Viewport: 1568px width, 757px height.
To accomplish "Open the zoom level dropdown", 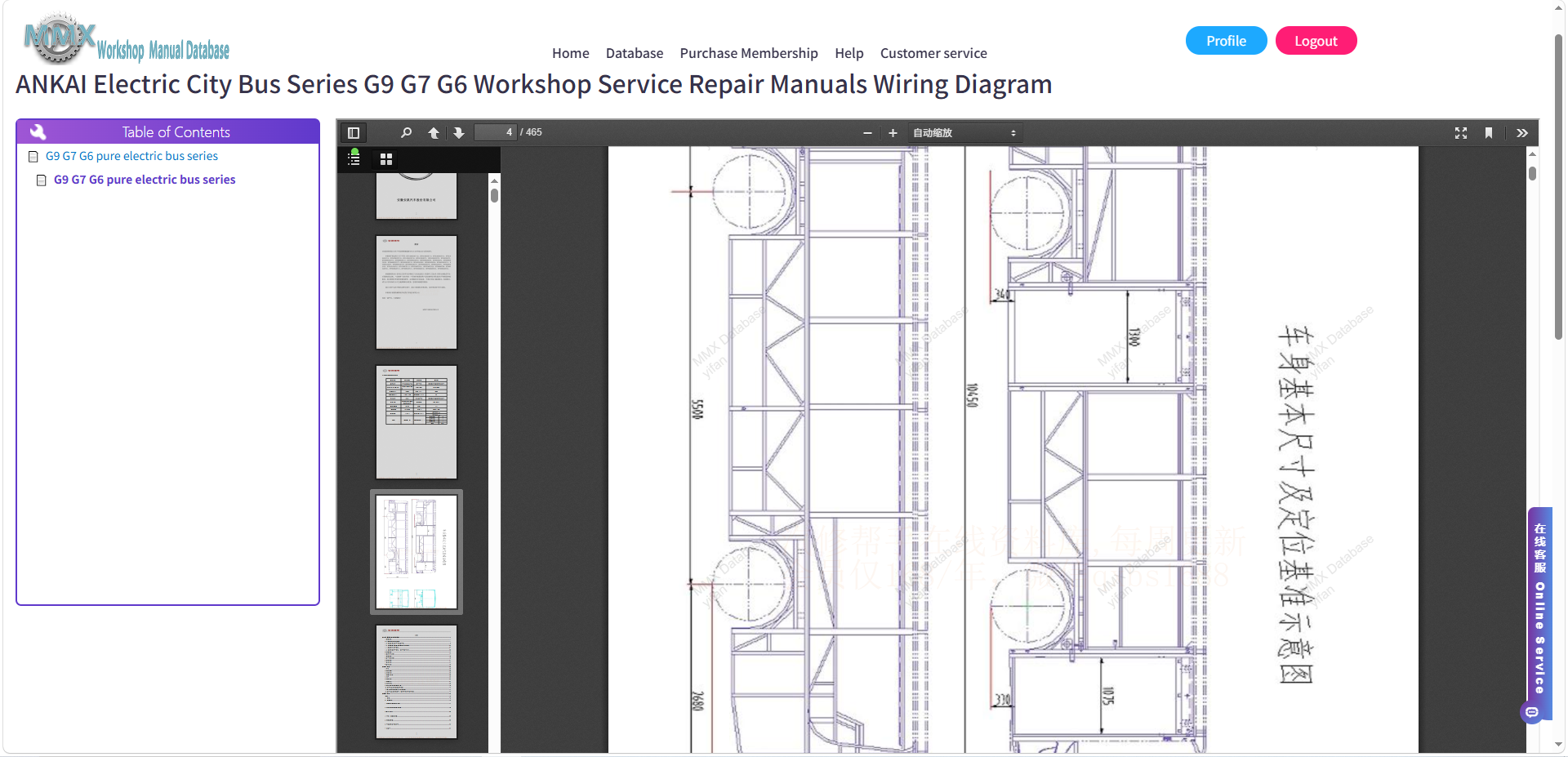I will tap(964, 132).
